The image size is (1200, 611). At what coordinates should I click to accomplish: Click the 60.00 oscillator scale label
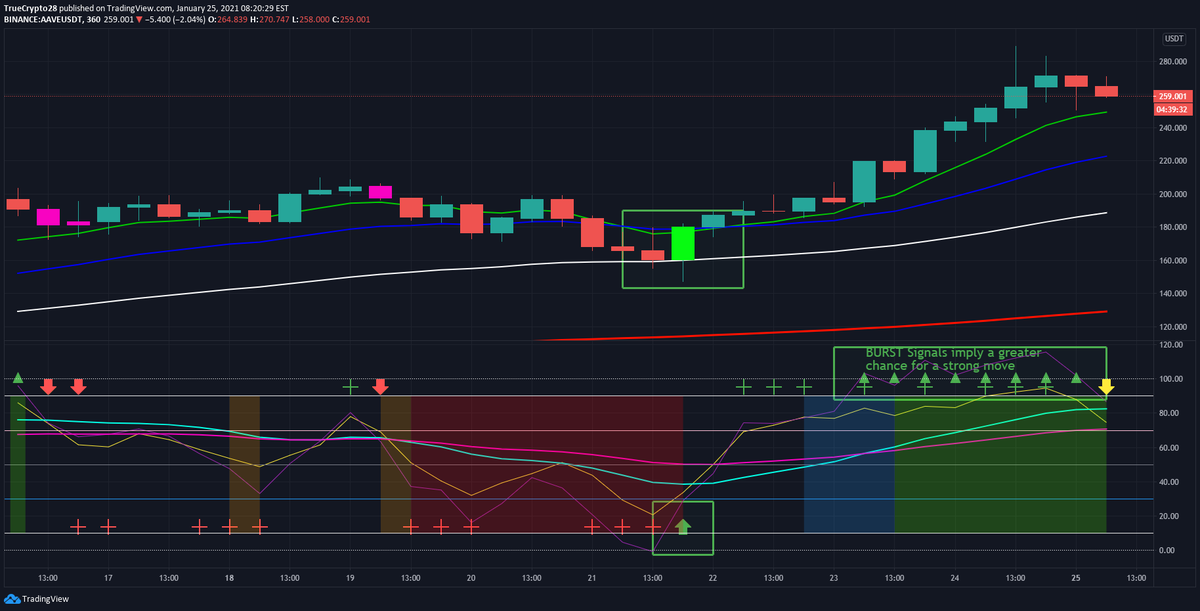(x=1171, y=447)
